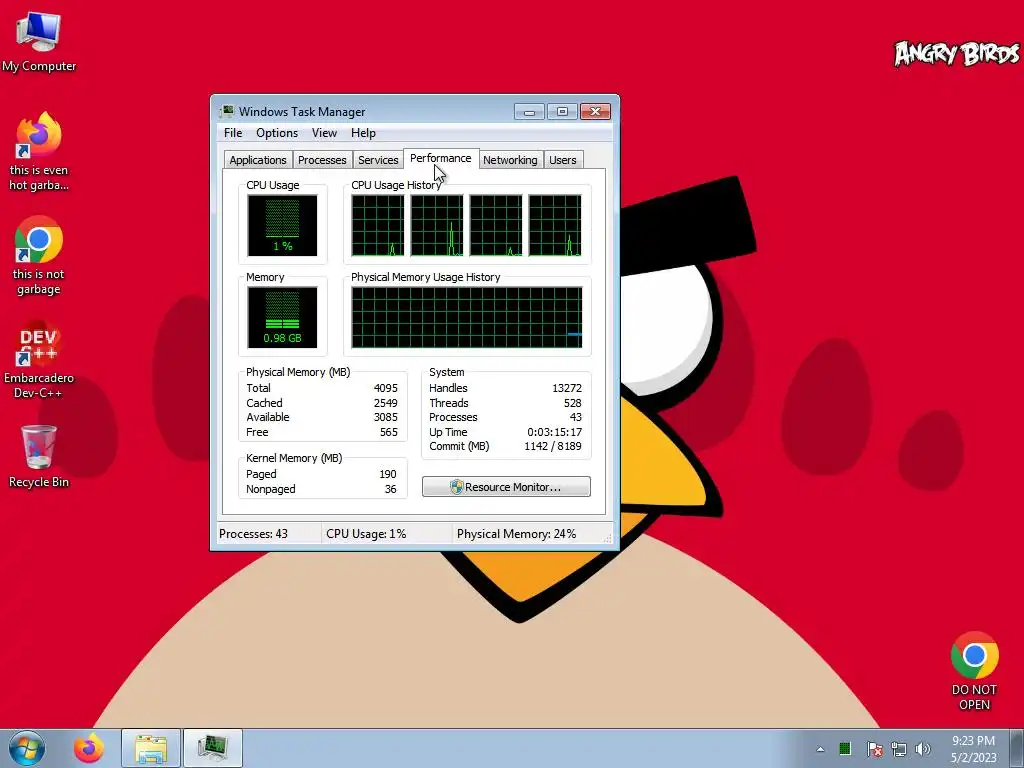1024x768 pixels.
Task: Click the Cached value 2549
Action: coord(385,403)
